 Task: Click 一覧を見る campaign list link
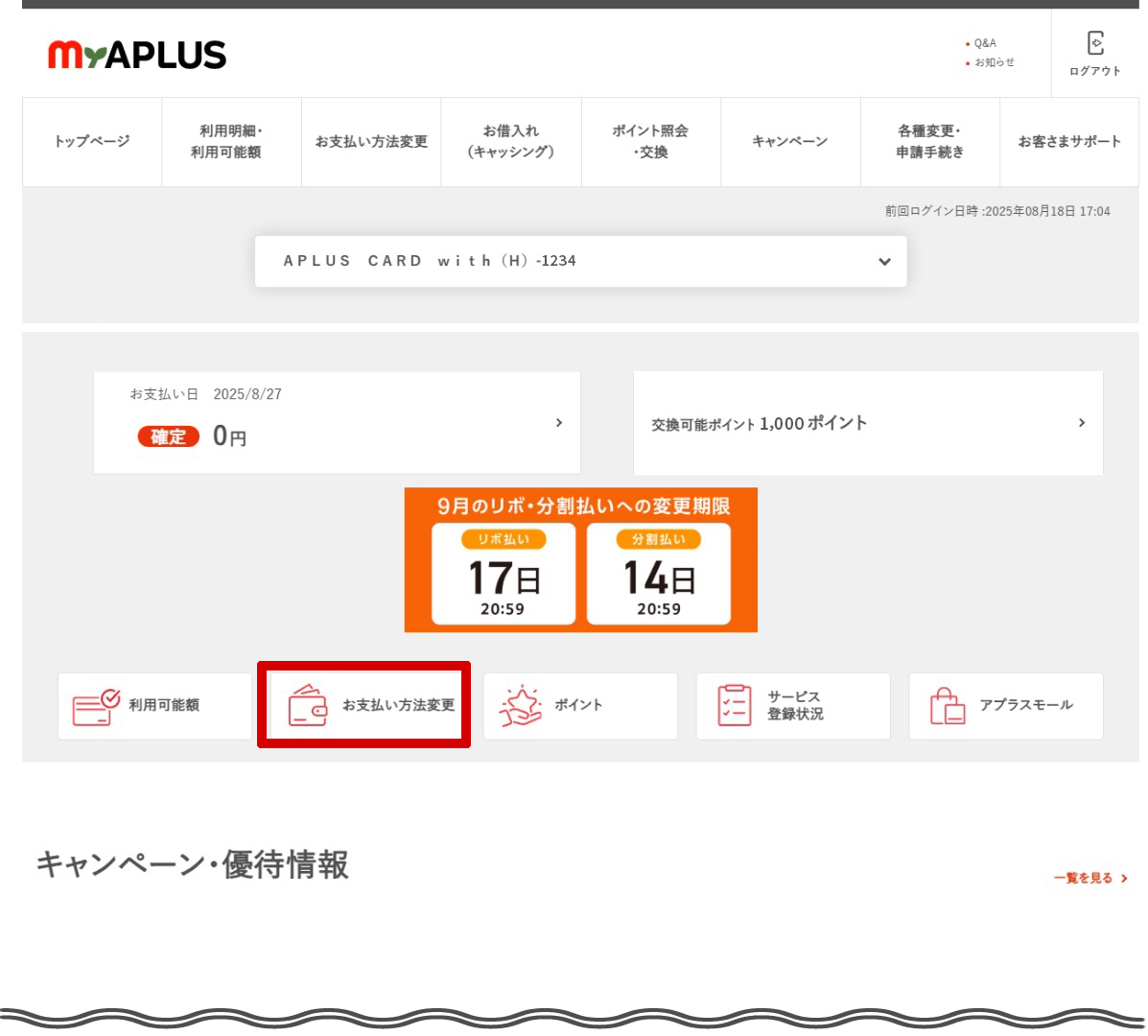pos(1089,878)
